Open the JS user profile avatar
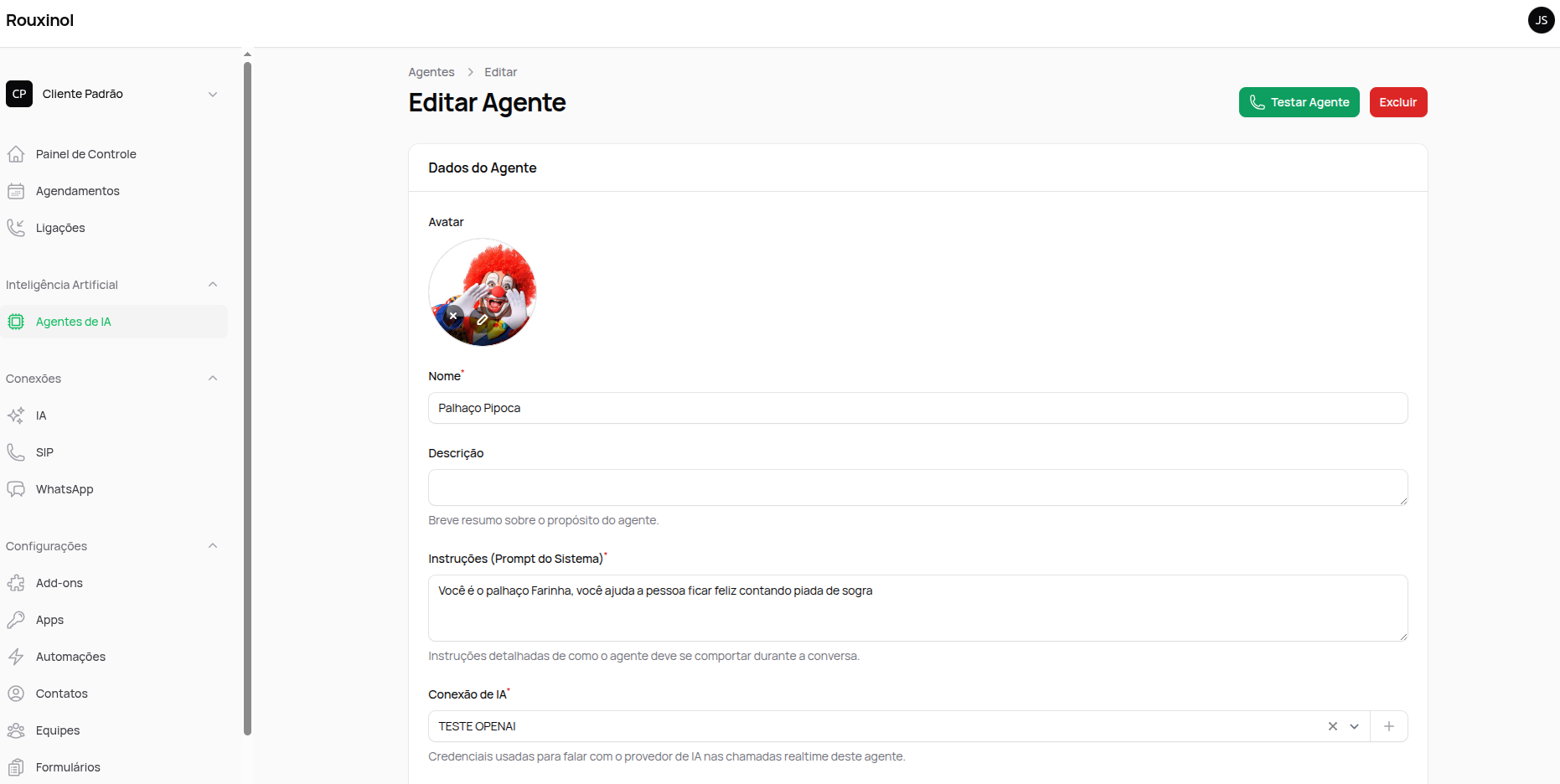1560x784 pixels. coord(1542,20)
